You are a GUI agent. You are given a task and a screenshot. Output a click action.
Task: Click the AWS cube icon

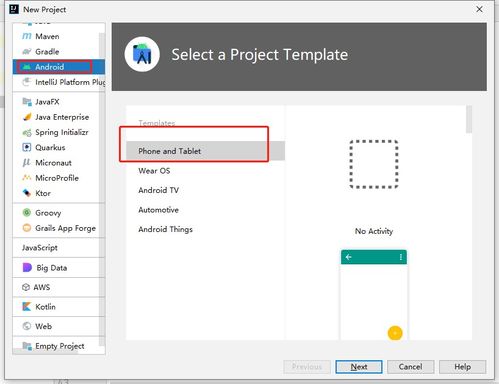(x=26, y=287)
